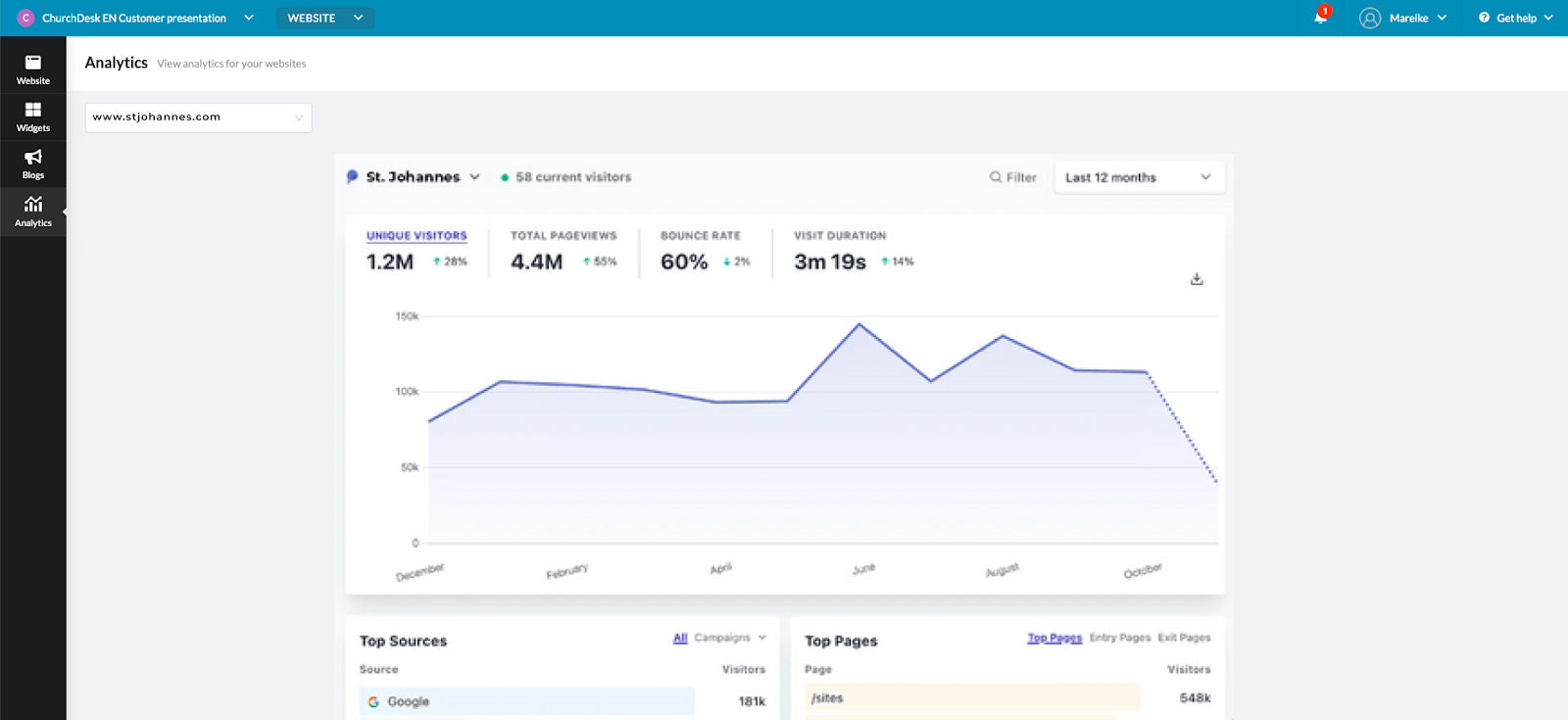Expand the www.stjohannes.com site dropdown
1568x720 pixels.
coord(198,118)
